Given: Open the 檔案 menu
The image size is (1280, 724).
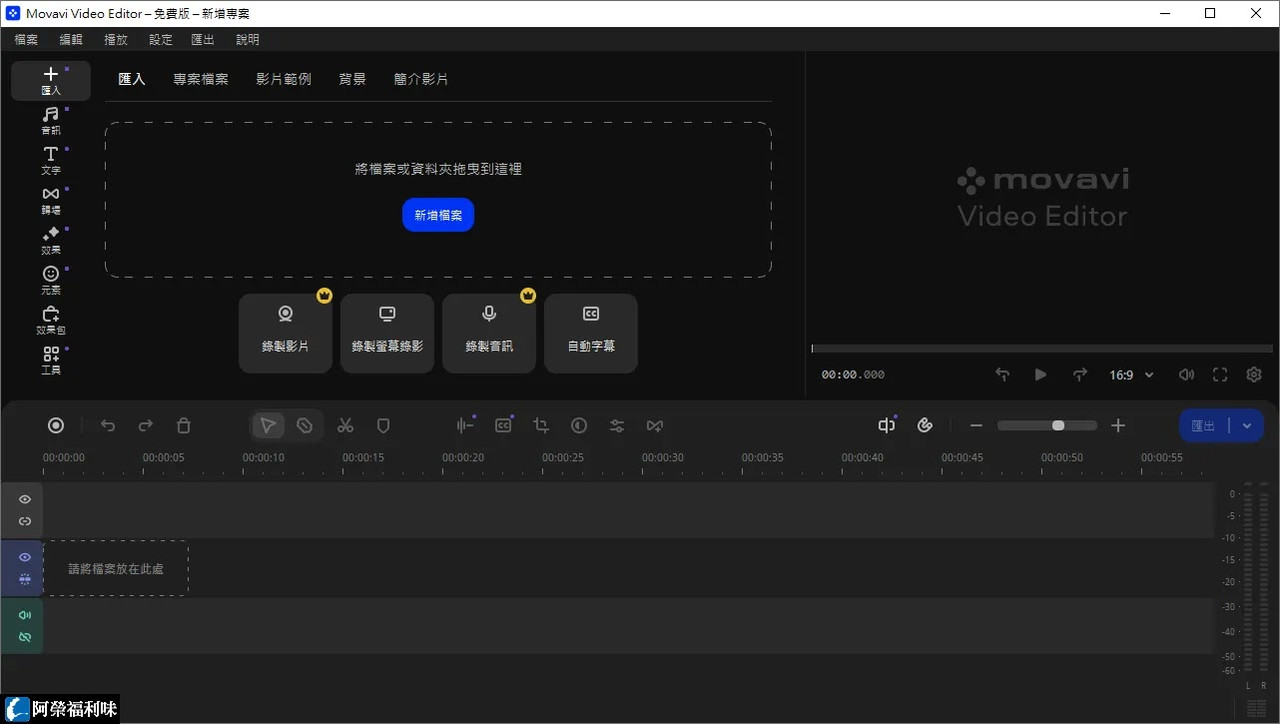Looking at the screenshot, I should 26,40.
